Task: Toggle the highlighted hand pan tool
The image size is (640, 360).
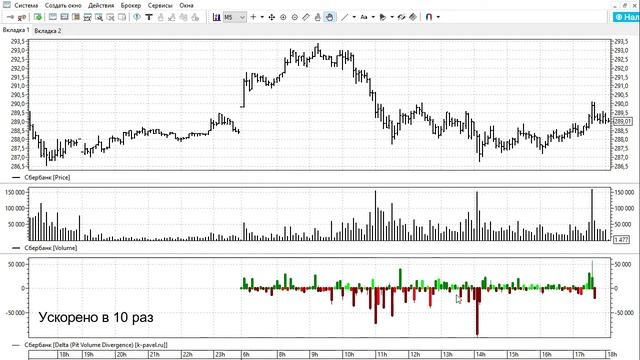Action: pos(329,17)
